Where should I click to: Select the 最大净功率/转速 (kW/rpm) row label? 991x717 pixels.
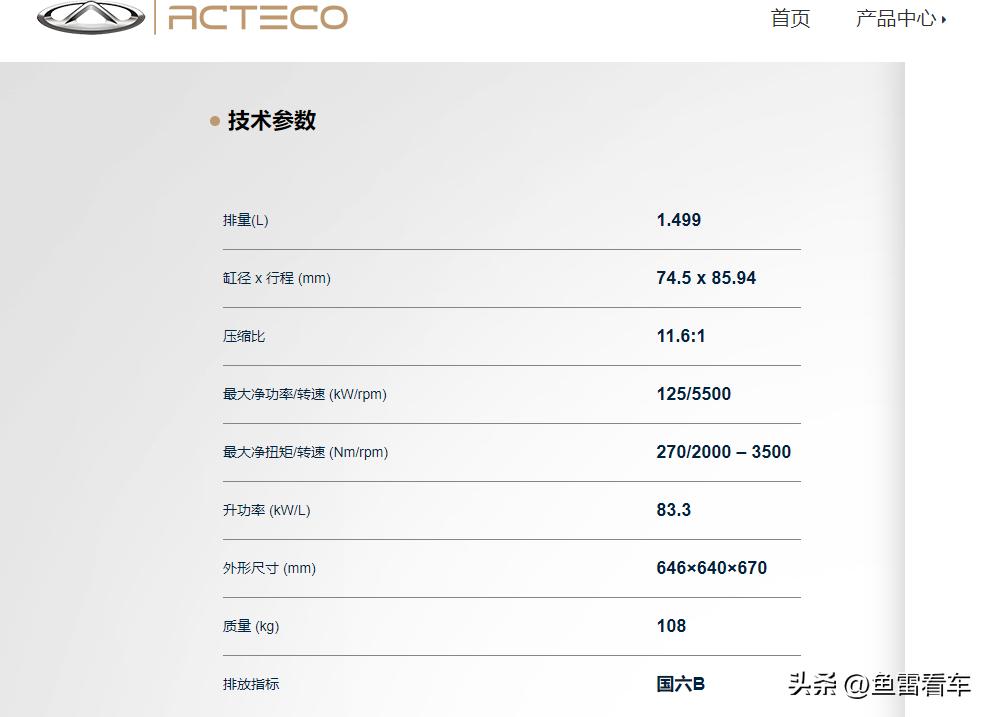[x=307, y=394]
